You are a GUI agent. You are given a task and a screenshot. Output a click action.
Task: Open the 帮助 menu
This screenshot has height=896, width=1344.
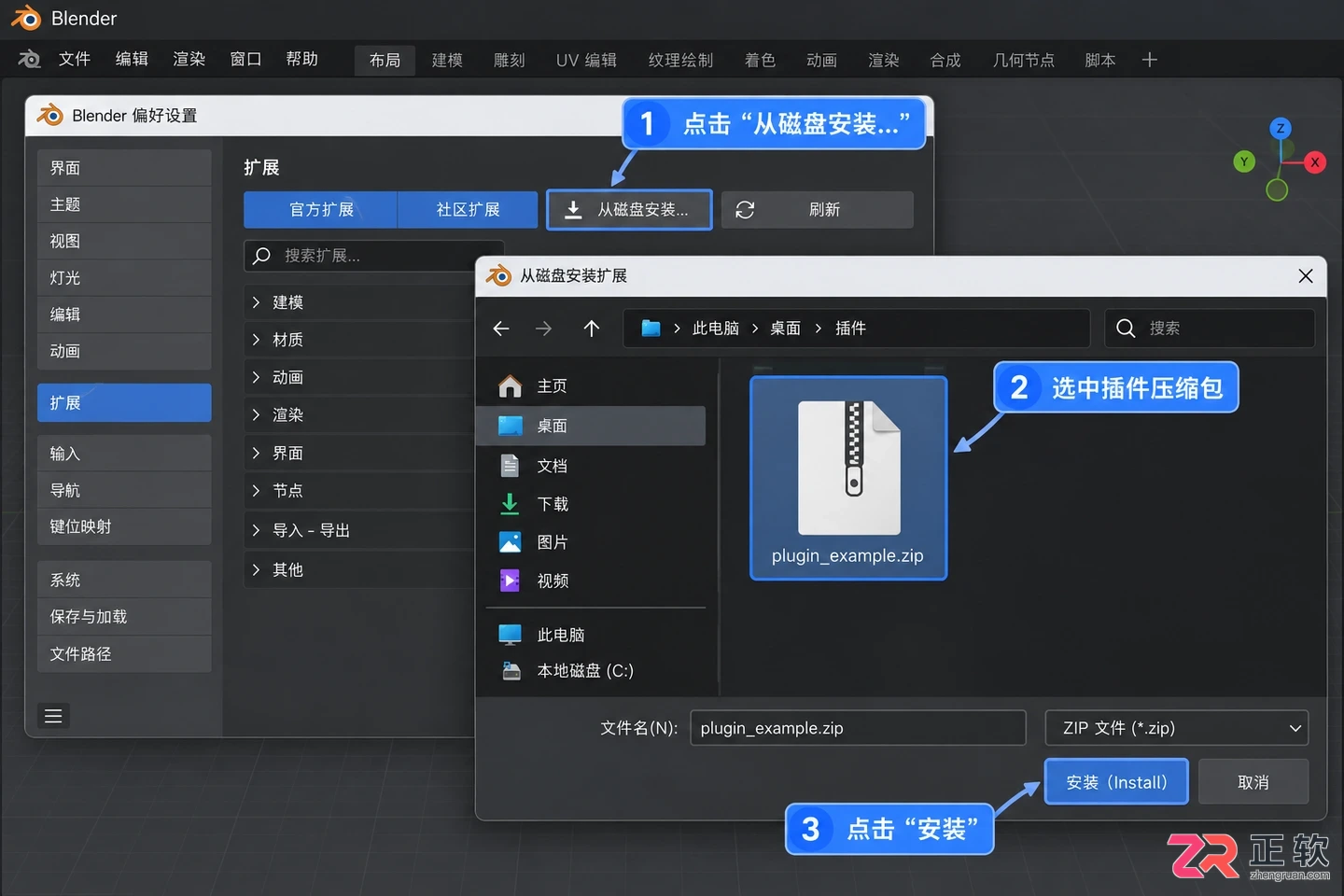tap(302, 59)
